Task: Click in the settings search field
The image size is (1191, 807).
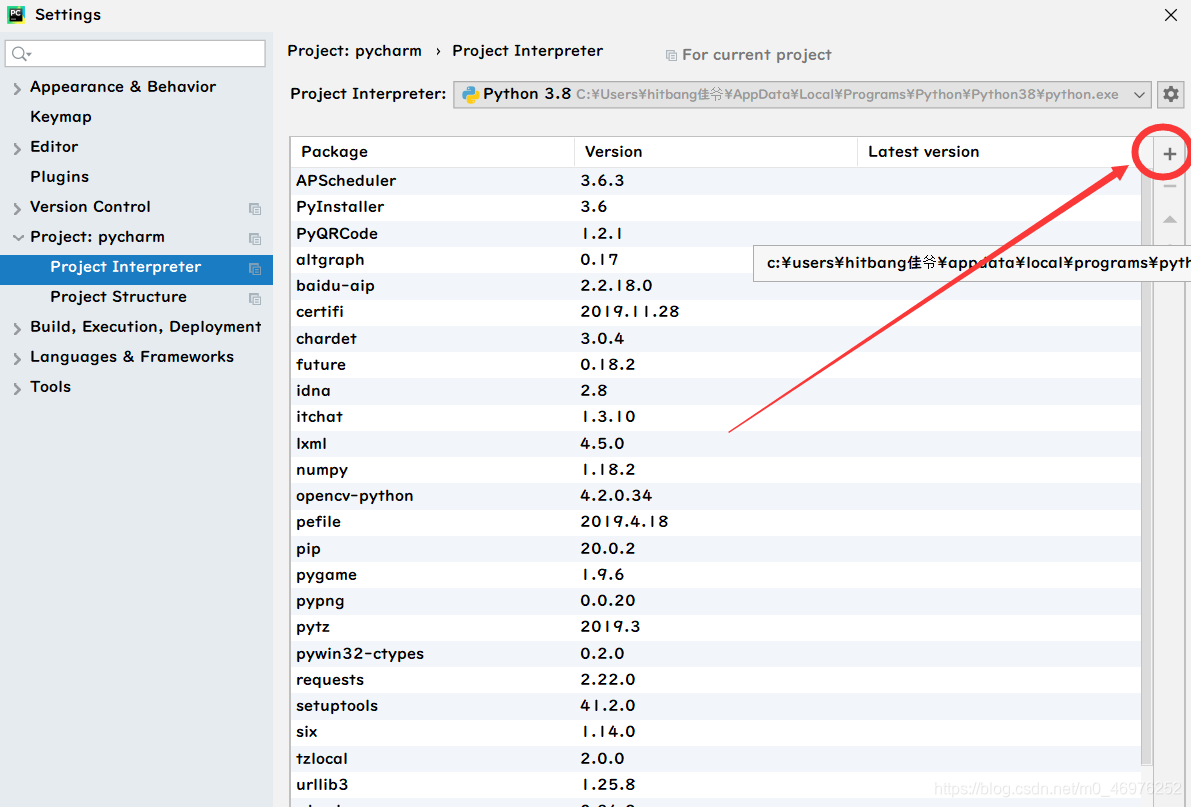Action: (135, 54)
